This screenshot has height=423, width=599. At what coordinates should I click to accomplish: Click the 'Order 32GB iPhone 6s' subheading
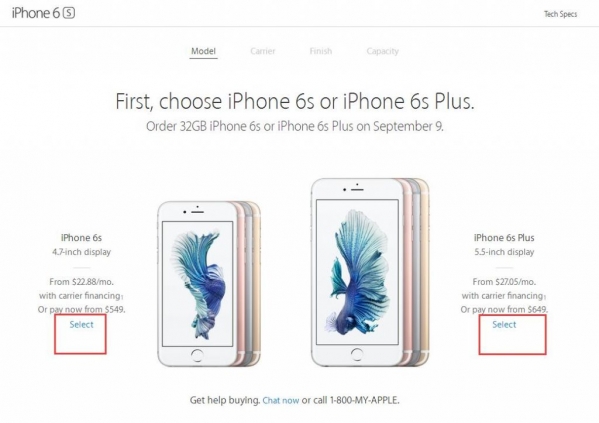pos(295,126)
